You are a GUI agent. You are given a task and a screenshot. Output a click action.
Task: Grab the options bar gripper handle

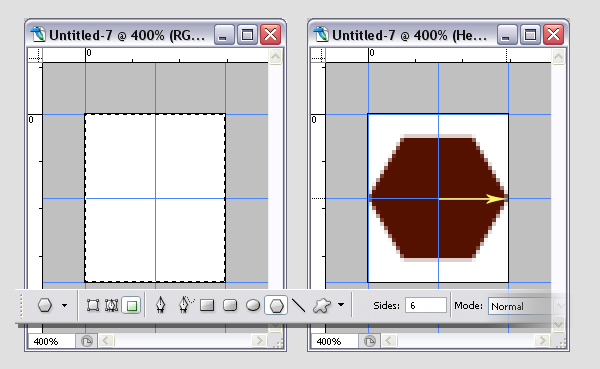click(21, 305)
